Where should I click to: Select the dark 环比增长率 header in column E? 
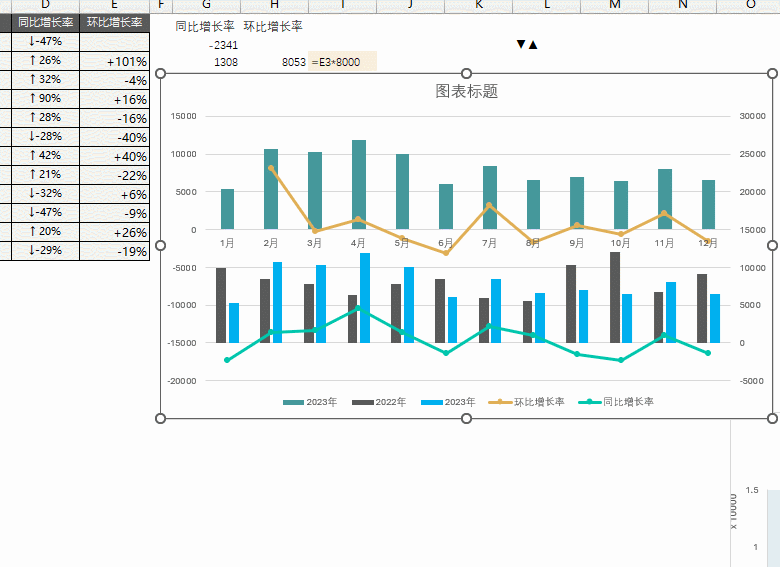click(x=114, y=22)
